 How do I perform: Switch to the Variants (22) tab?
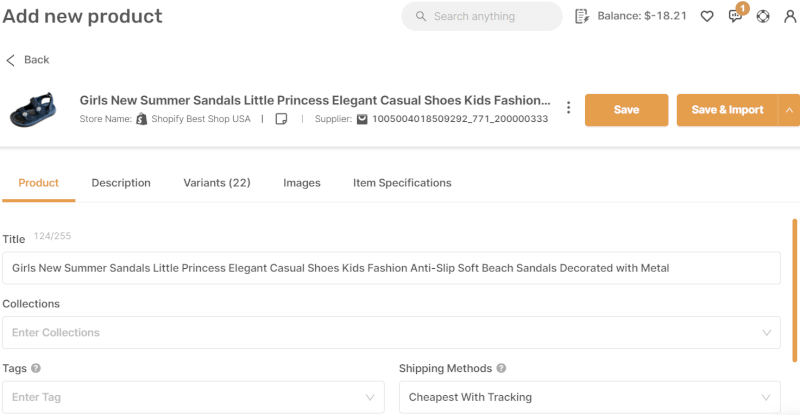point(217,183)
